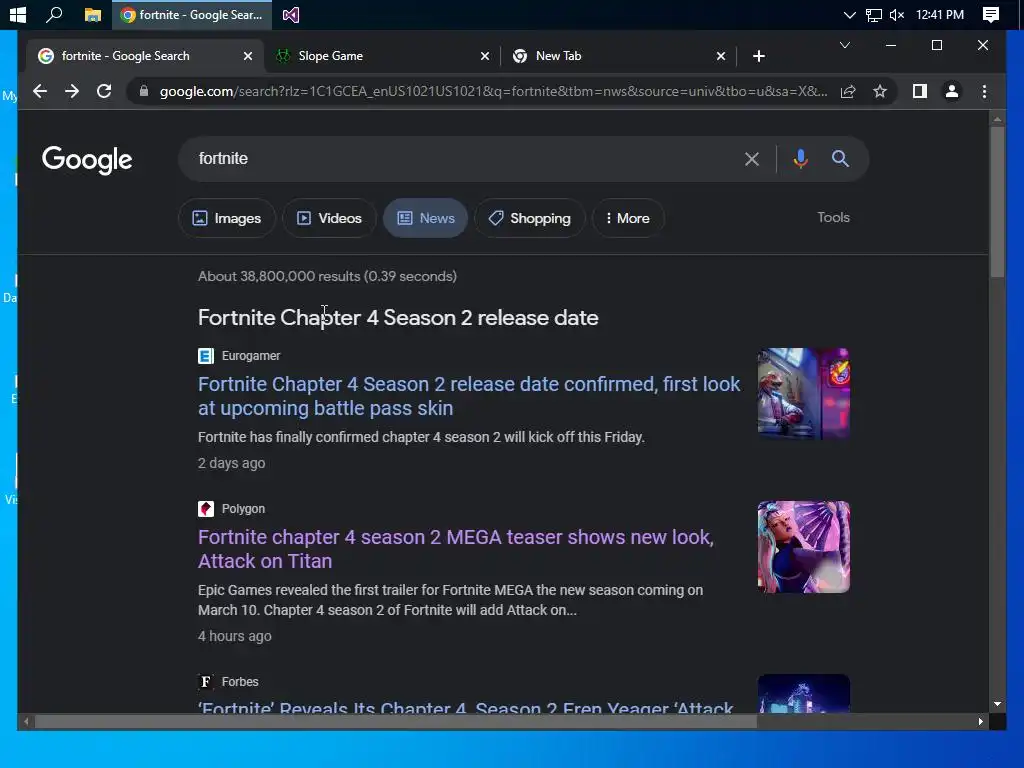Switch to Videos results
Screen dimensions: 1024x768
coord(329,218)
